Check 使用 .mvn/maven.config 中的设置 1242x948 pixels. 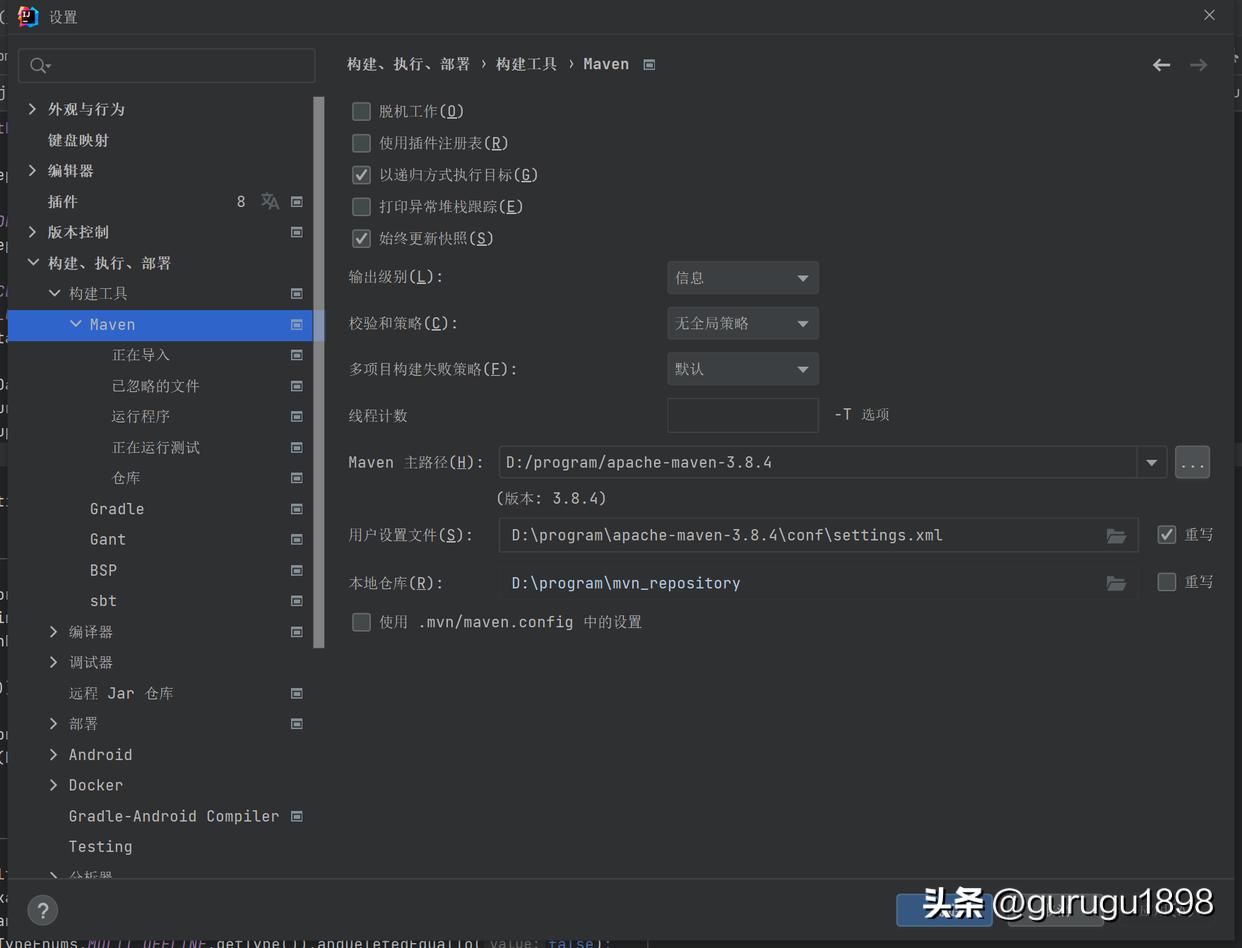[361, 621]
